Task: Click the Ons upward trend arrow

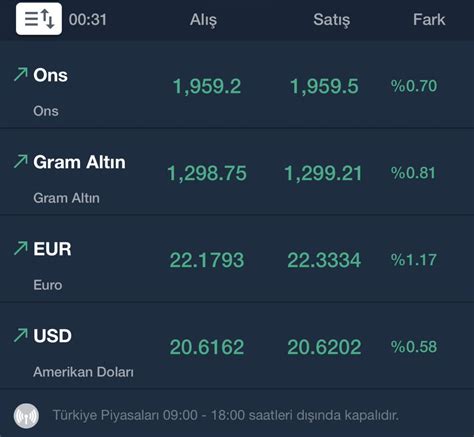Action: pos(21,74)
